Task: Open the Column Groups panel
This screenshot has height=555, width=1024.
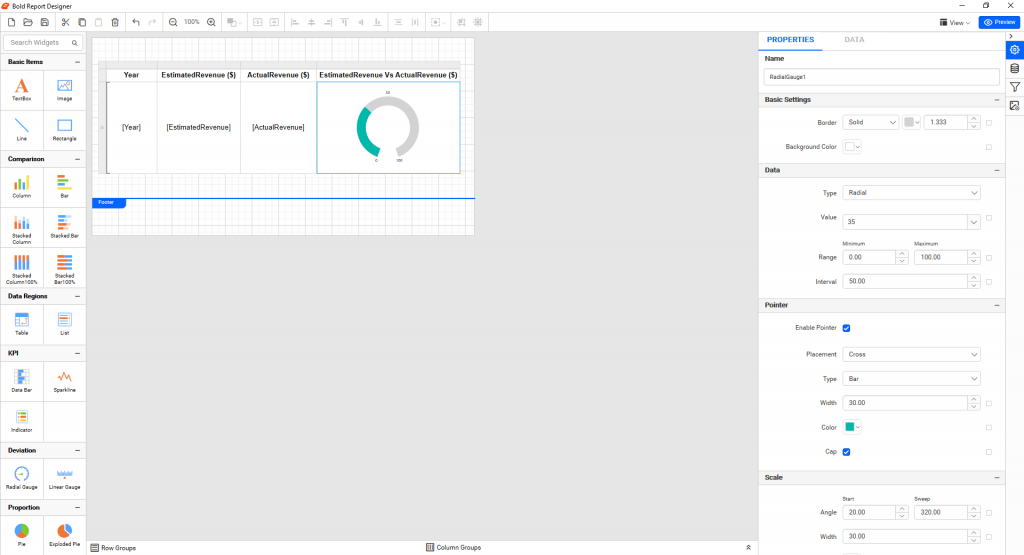Action: pyautogui.click(x=453, y=547)
